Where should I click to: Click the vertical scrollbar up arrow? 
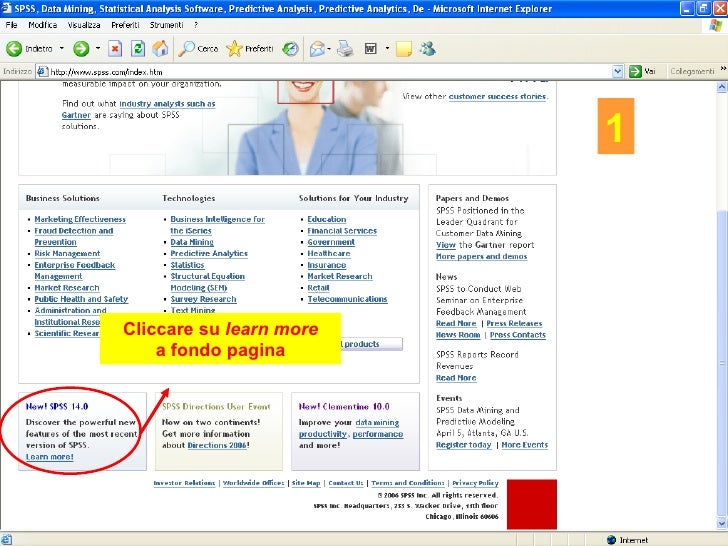tap(722, 87)
